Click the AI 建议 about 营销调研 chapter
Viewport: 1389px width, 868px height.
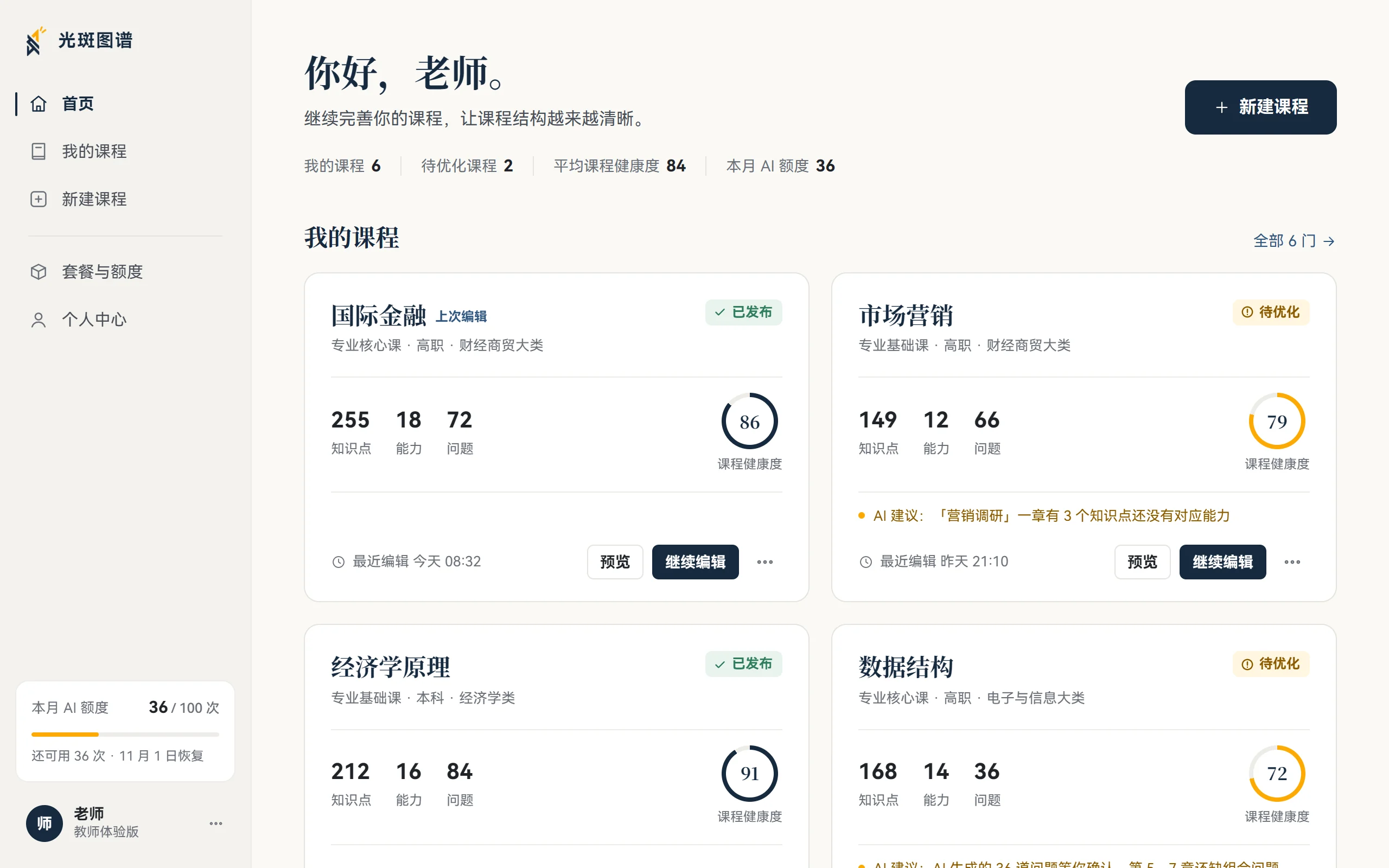click(x=1044, y=515)
